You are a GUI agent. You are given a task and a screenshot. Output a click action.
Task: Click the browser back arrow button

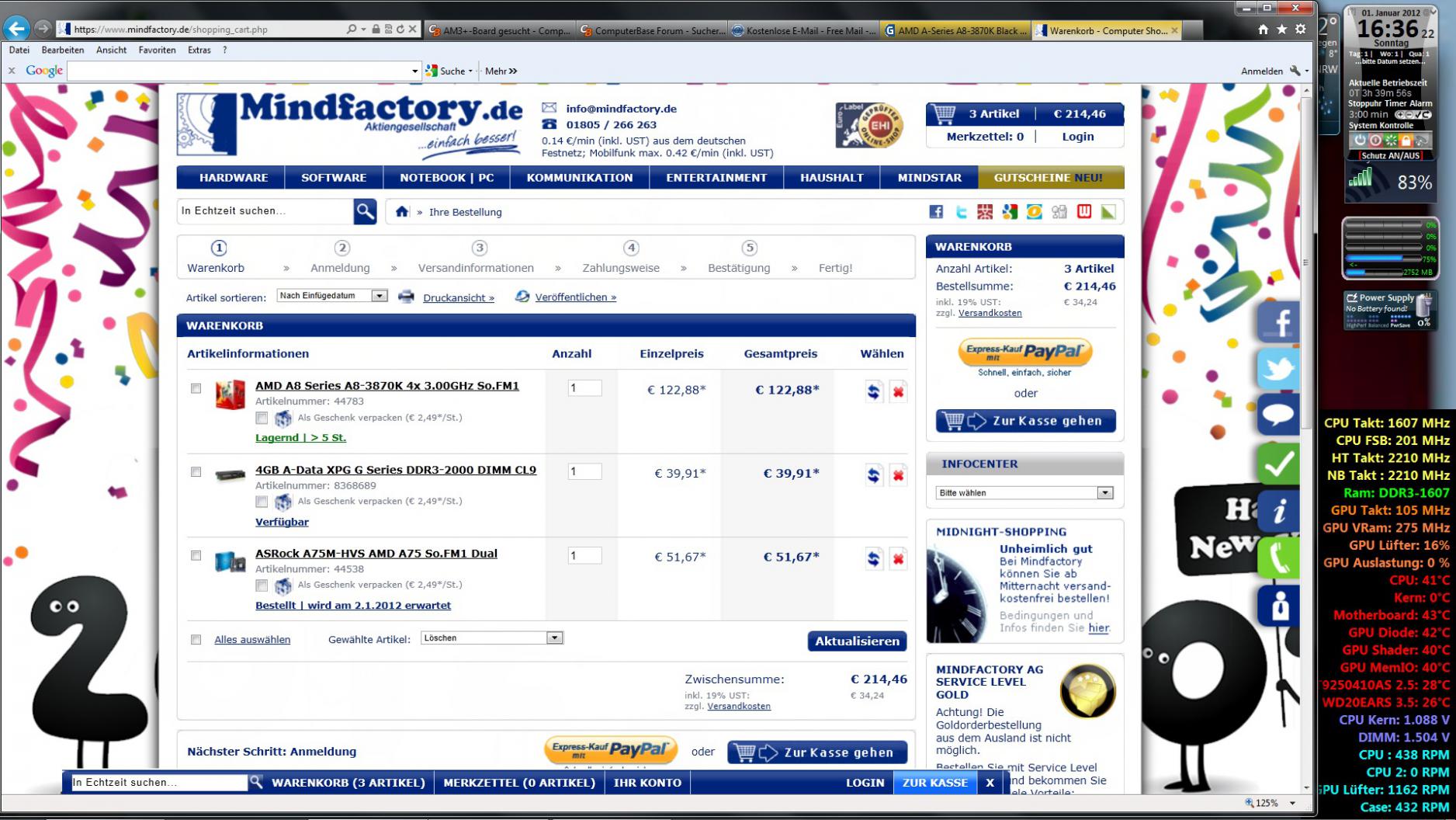[x=16, y=29]
